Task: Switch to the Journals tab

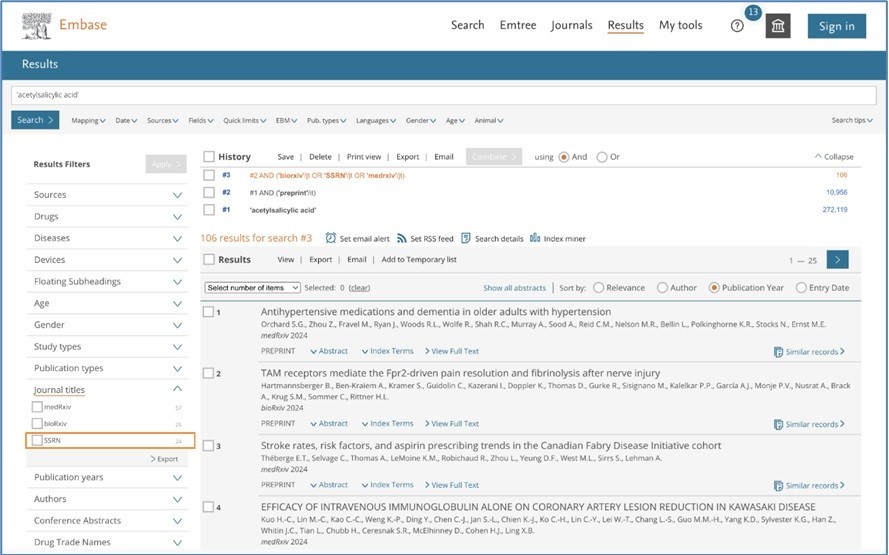Action: click(571, 26)
